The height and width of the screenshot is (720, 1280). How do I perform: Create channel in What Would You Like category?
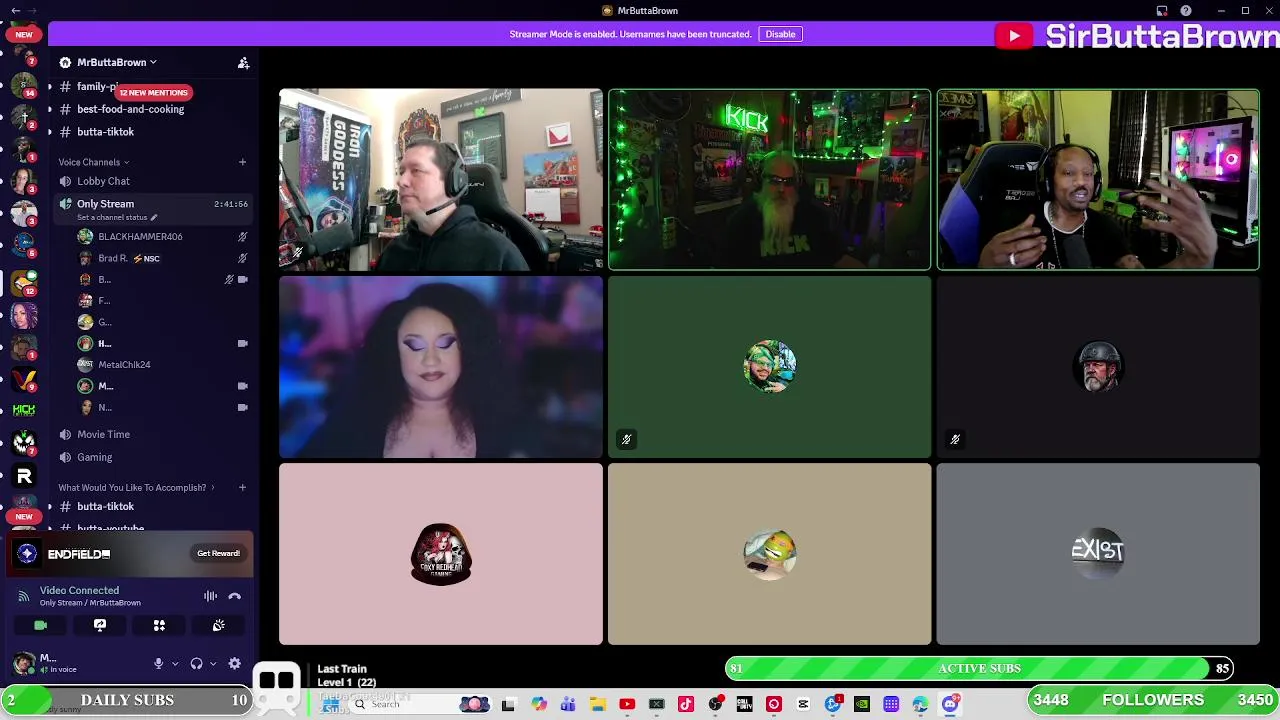(x=242, y=487)
